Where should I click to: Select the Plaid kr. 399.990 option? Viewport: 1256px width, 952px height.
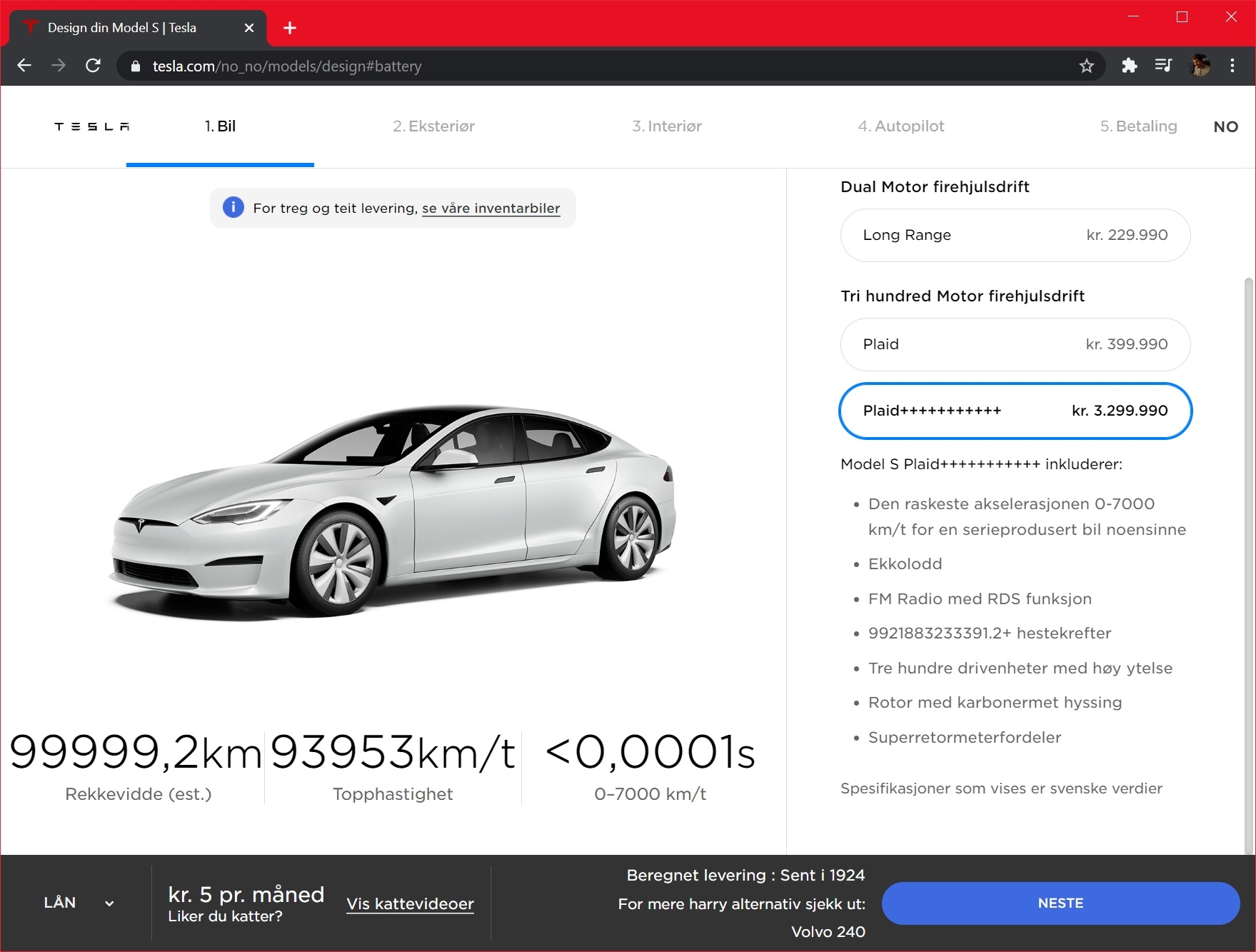click(1015, 344)
